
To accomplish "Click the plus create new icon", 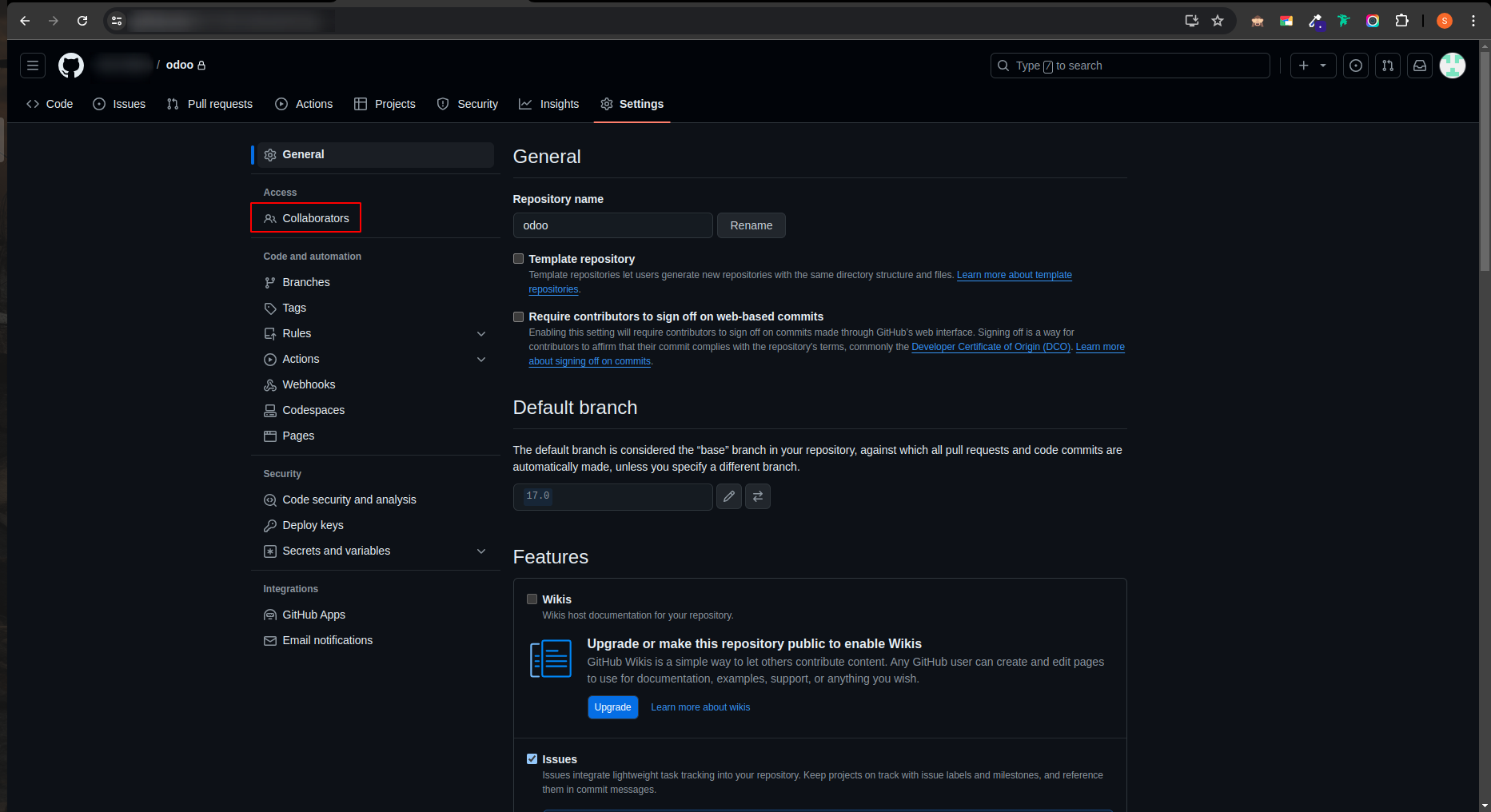I will [1304, 66].
